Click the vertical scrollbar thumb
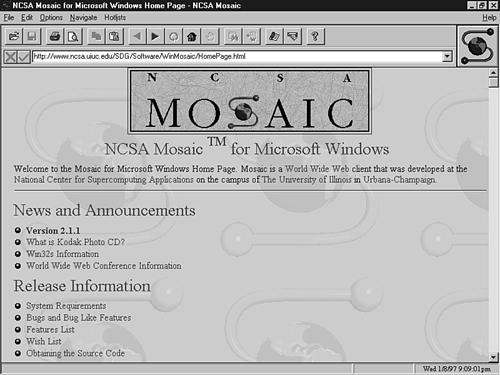The image size is (500, 375). coord(494,82)
